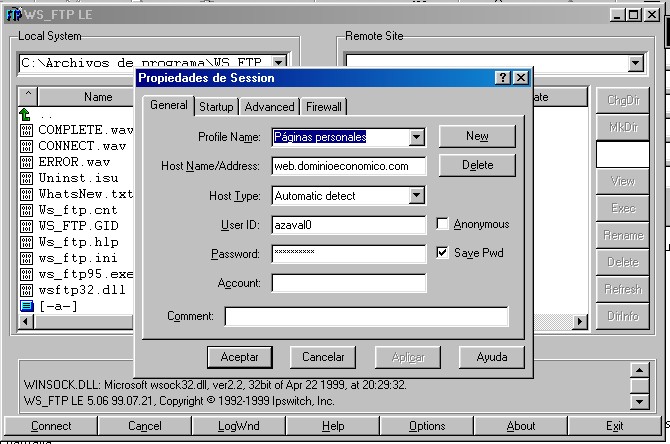Select the CONNECT.wav file icon

point(26,146)
